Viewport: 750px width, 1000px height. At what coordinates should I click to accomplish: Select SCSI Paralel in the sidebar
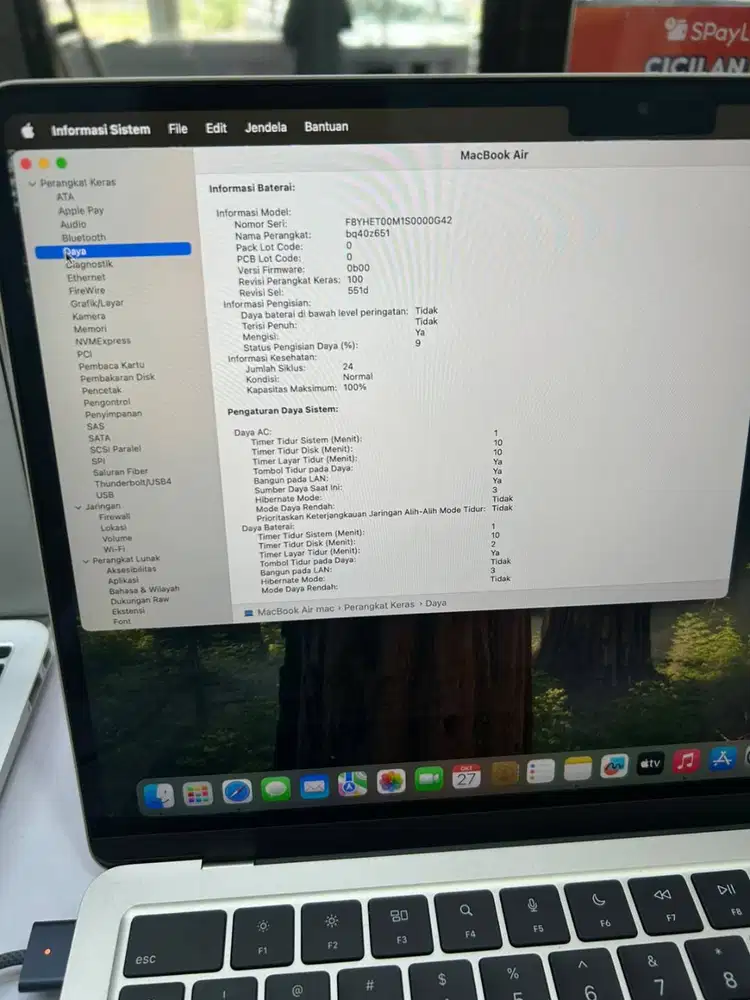tap(115, 449)
